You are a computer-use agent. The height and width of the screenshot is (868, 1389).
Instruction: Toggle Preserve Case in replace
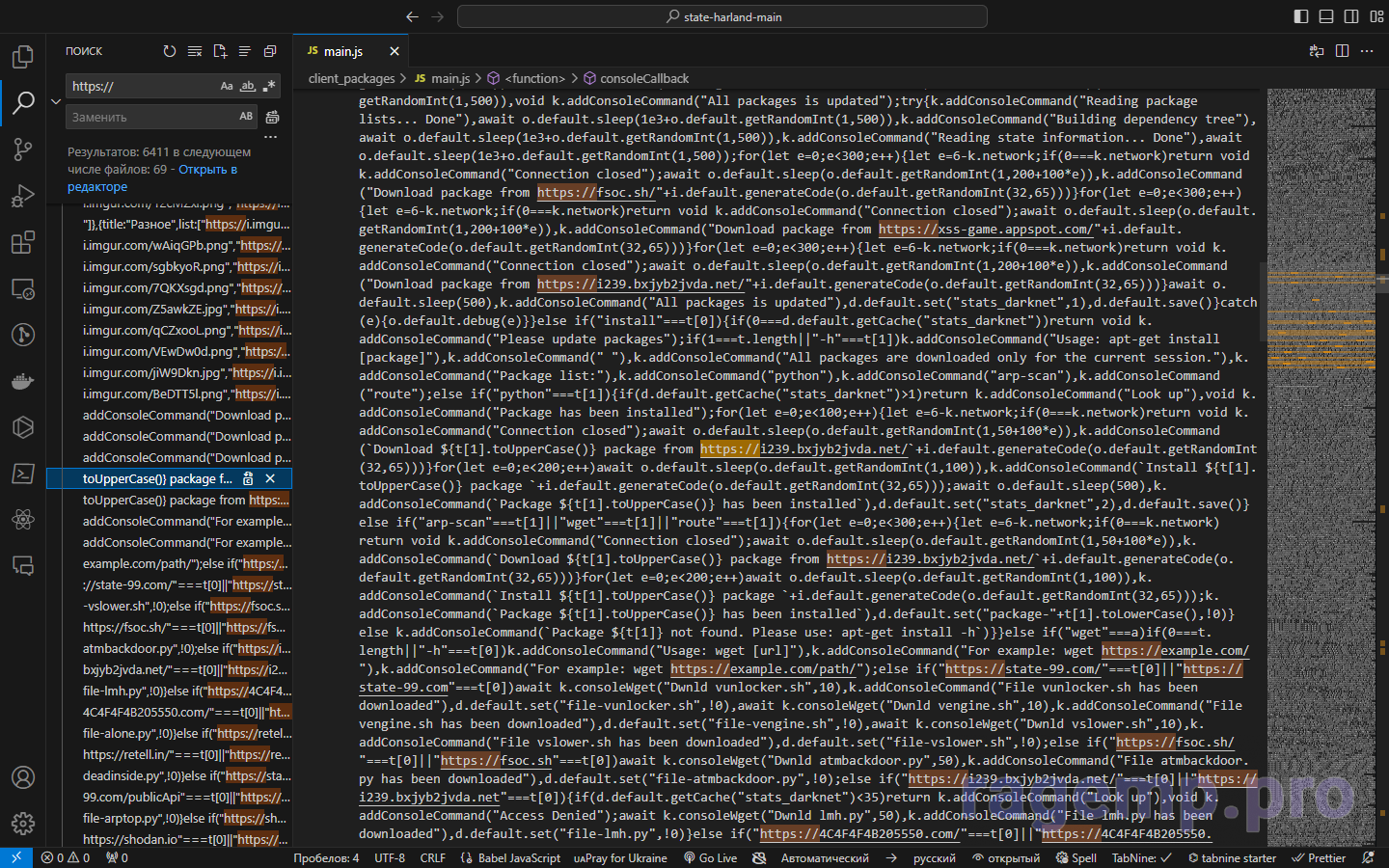[246, 117]
